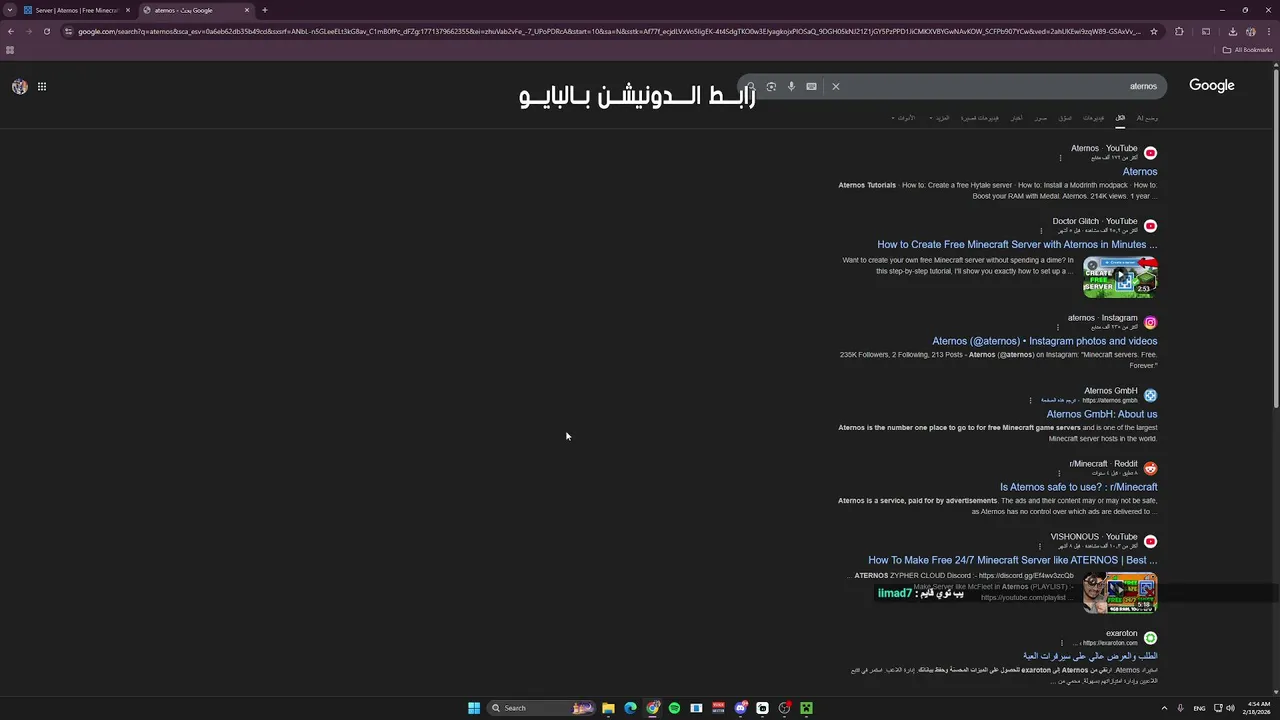Click the Google logo

coord(1211,86)
